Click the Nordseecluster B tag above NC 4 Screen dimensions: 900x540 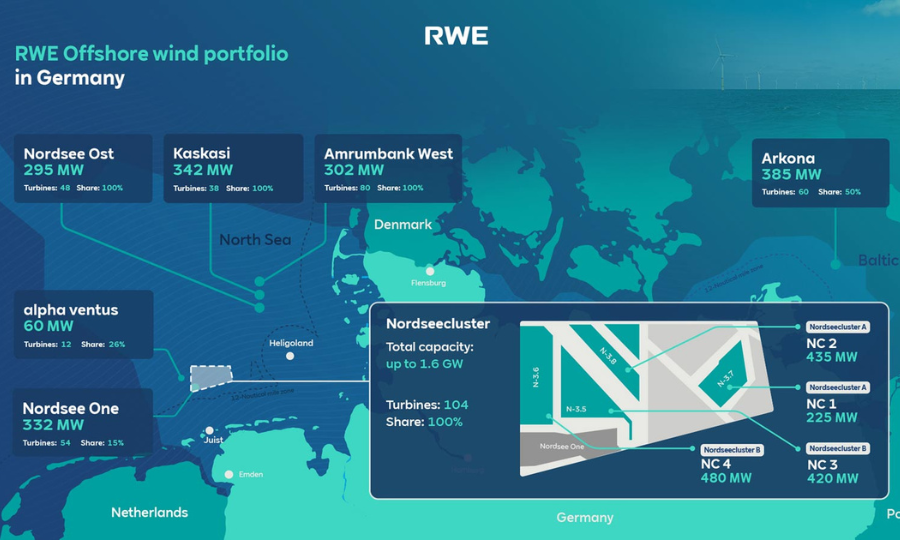[x=732, y=450]
